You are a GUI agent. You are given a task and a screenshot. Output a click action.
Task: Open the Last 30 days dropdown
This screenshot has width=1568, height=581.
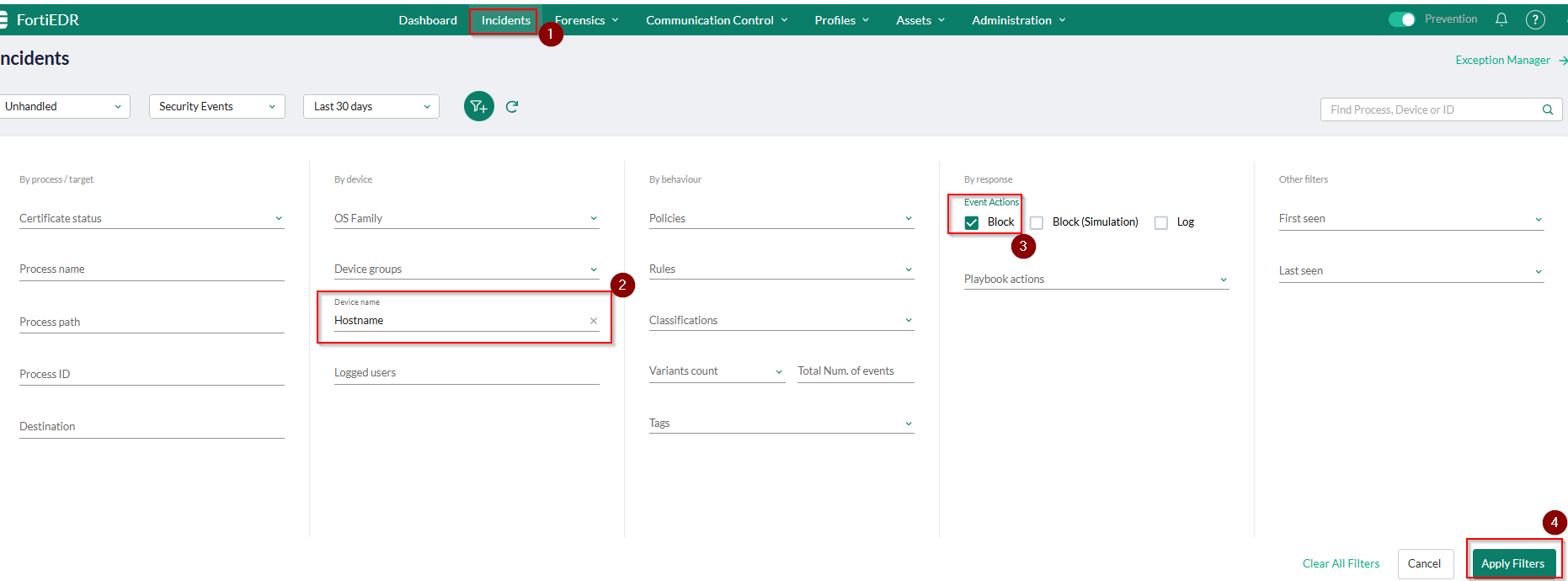(371, 106)
